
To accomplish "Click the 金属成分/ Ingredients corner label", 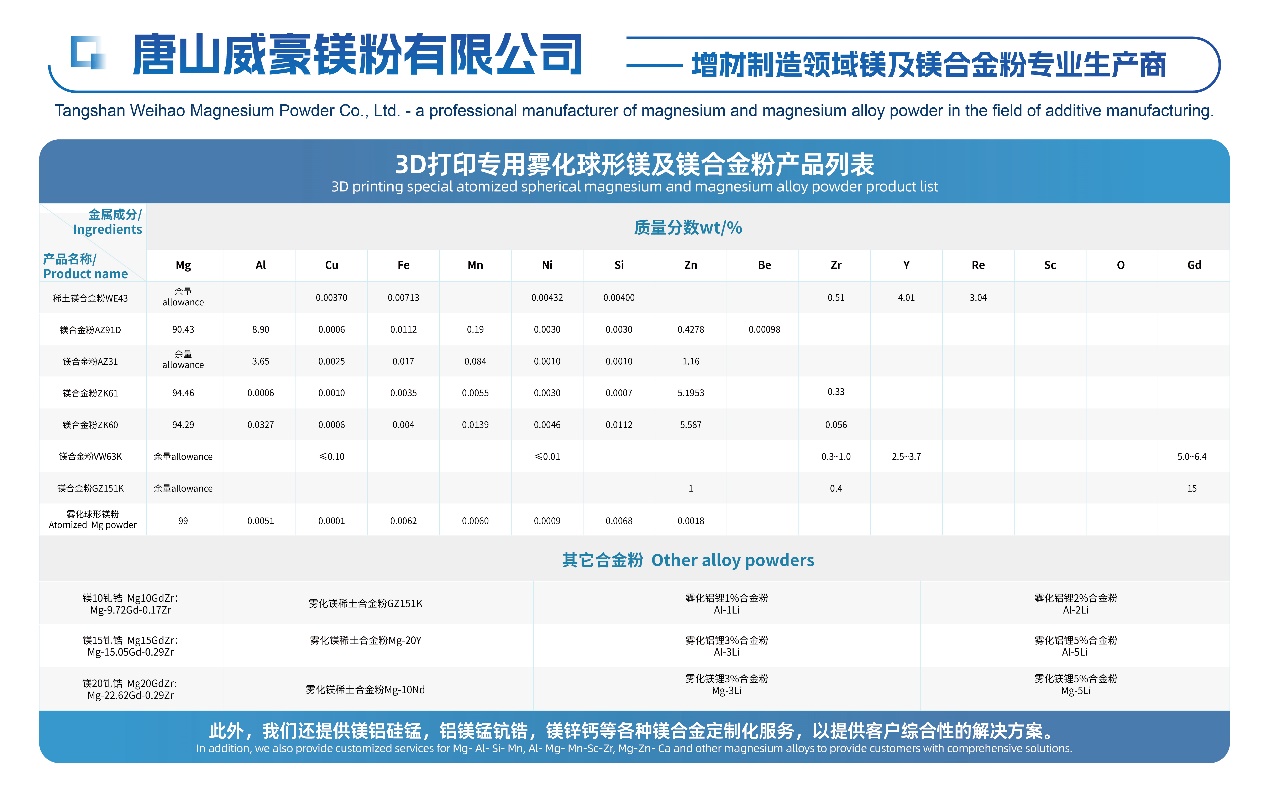I will 108,222.
